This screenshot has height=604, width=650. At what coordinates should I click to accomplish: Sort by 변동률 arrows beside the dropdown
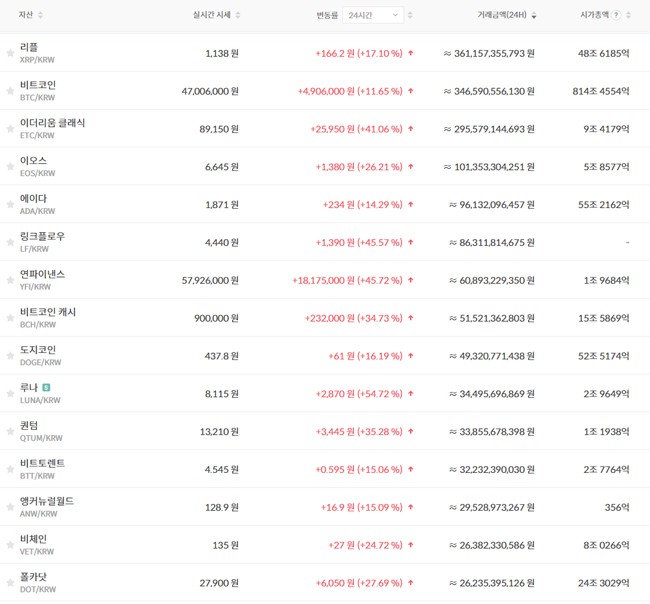click(x=410, y=15)
